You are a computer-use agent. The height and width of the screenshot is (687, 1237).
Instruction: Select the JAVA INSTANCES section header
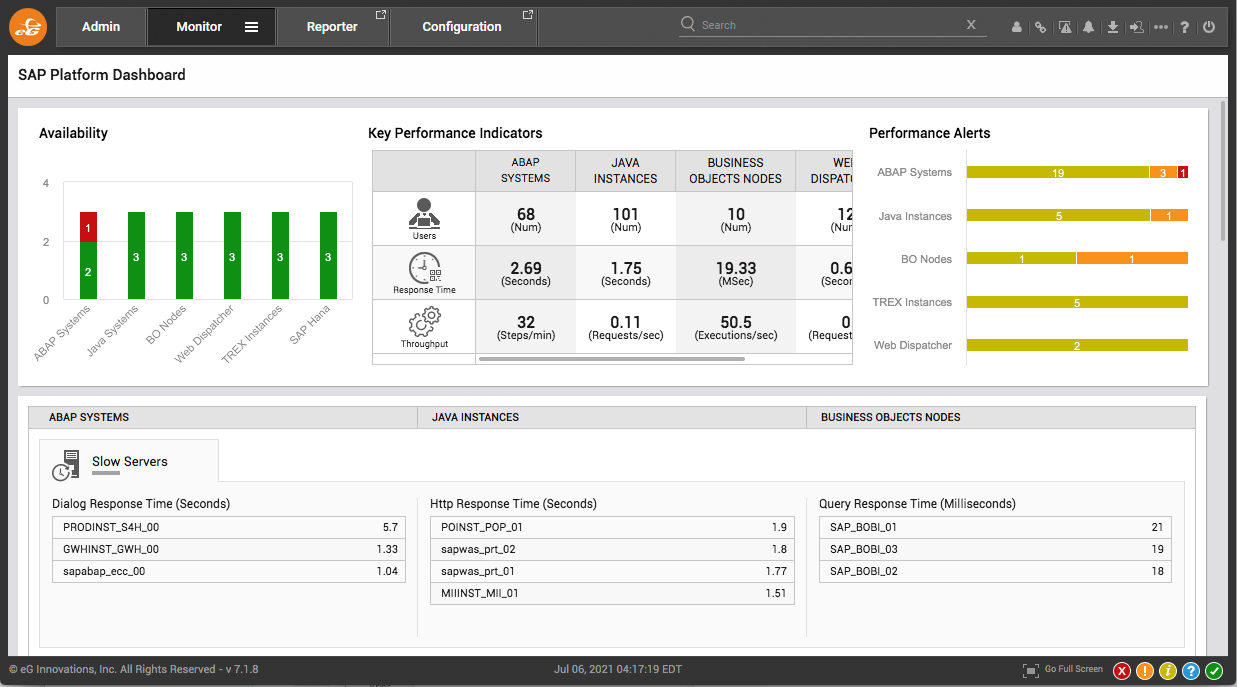(x=612, y=417)
